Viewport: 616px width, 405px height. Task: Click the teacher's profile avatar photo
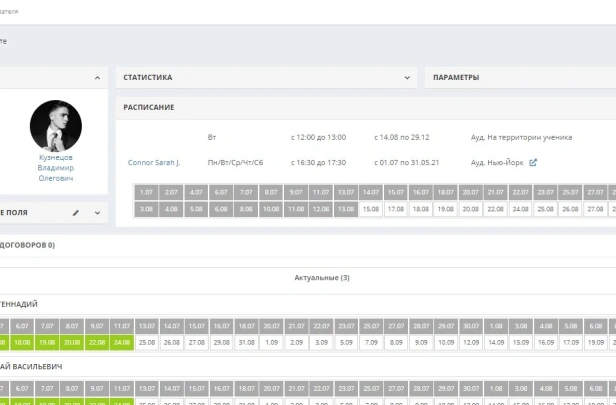point(56,125)
